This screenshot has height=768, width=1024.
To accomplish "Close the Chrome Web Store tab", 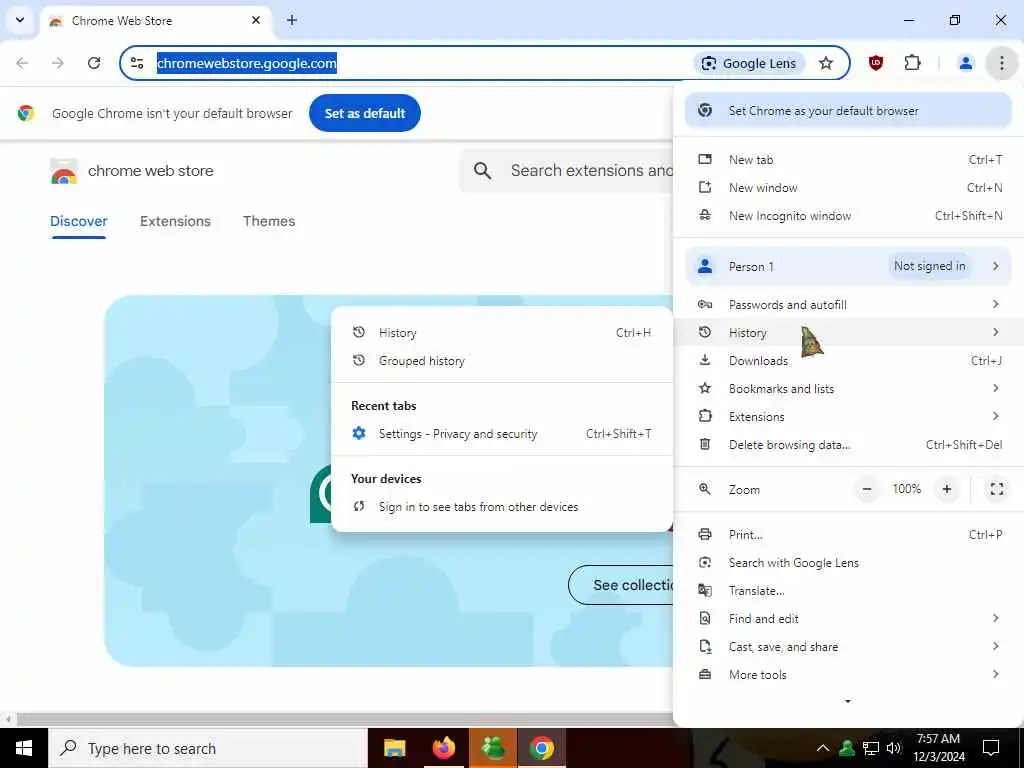I will tap(256, 20).
